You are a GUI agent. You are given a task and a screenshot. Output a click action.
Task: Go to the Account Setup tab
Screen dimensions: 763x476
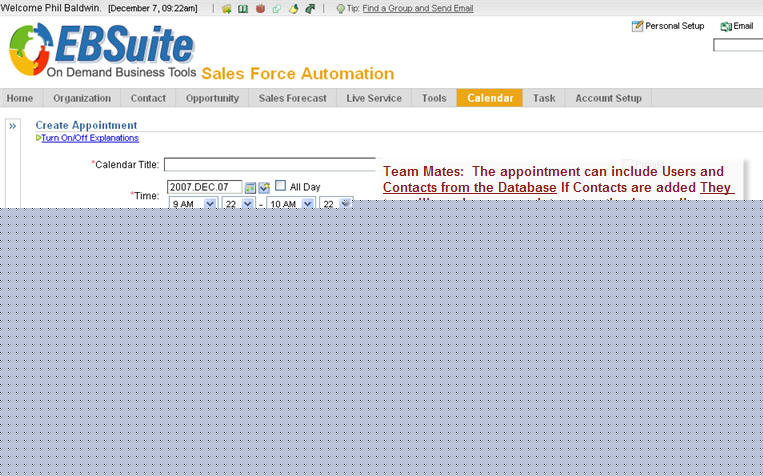coord(608,98)
